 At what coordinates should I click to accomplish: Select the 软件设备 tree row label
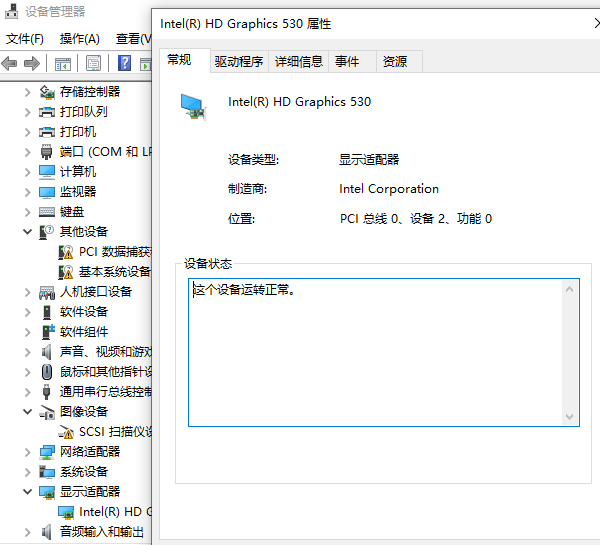[x=84, y=312]
